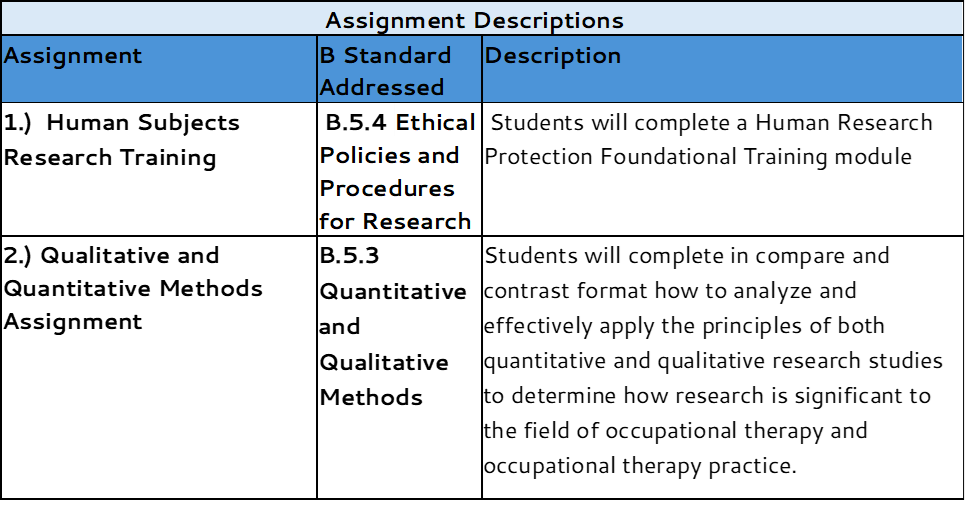Select the Assignment column header
975x508 pixels.
73,56
